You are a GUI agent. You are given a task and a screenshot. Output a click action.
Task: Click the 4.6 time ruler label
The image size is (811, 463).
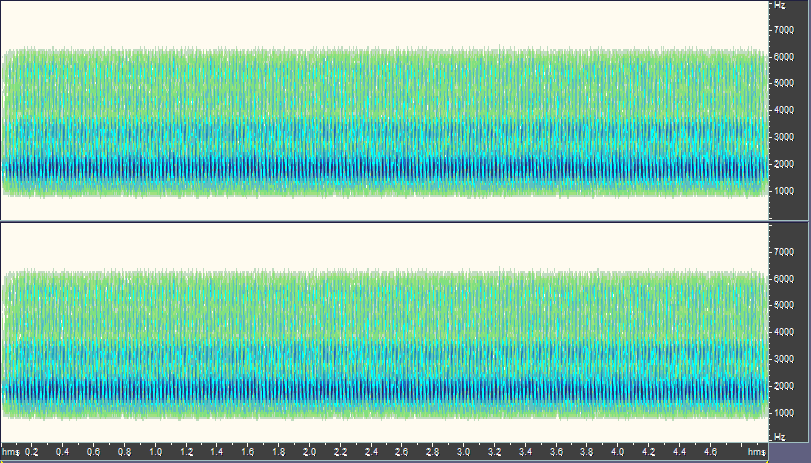[x=710, y=452]
